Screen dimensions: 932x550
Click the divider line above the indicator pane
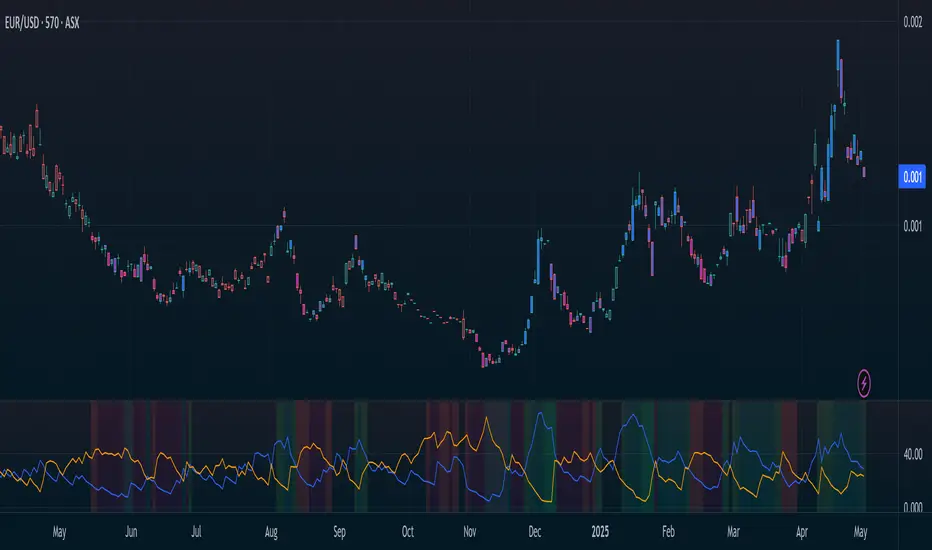click(x=450, y=400)
